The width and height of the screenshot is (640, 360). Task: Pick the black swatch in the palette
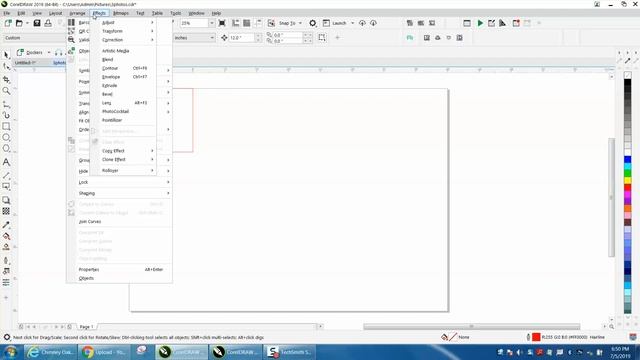pyautogui.click(x=628, y=82)
